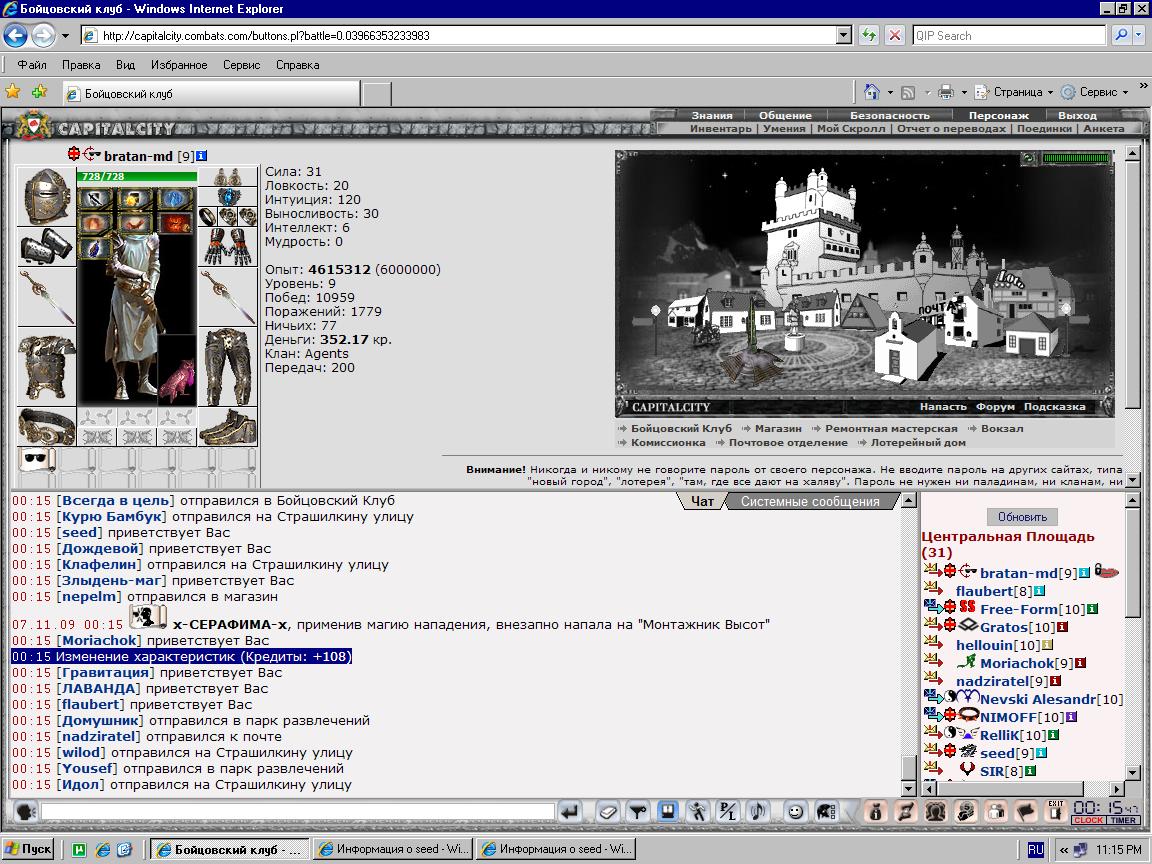Go to Магазин location link
The height and width of the screenshot is (864, 1152).
click(x=778, y=428)
